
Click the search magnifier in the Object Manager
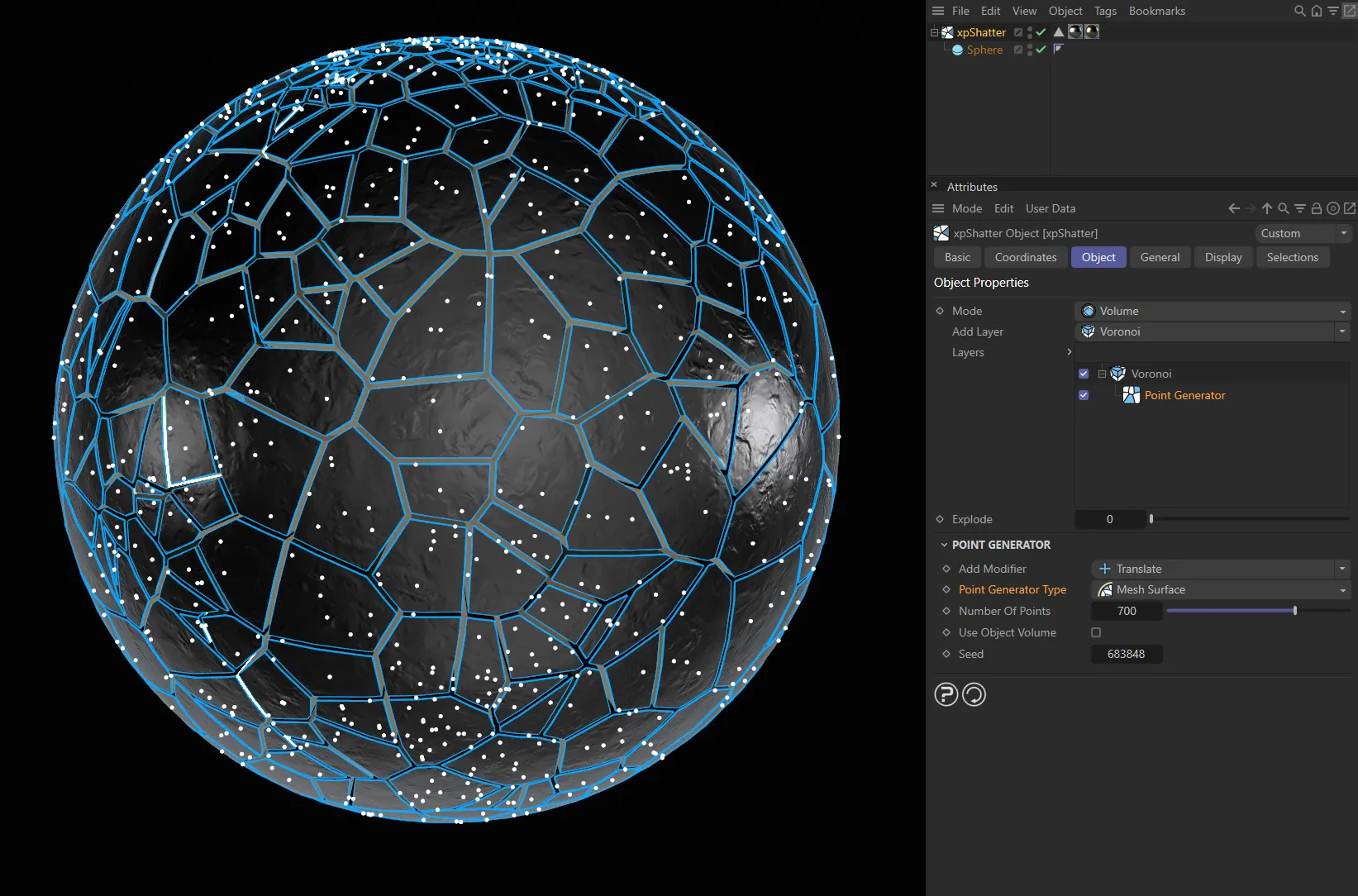click(x=1299, y=11)
